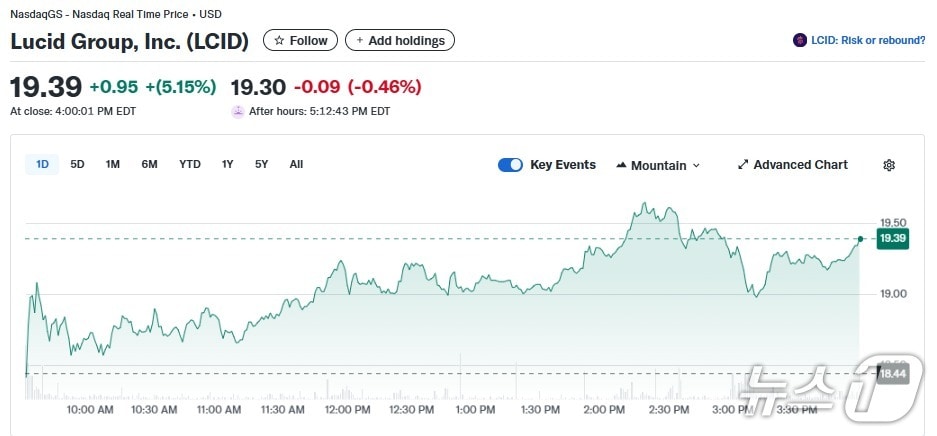Switch to YTD chart range
This screenshot has height=436, width=937.
[190, 164]
